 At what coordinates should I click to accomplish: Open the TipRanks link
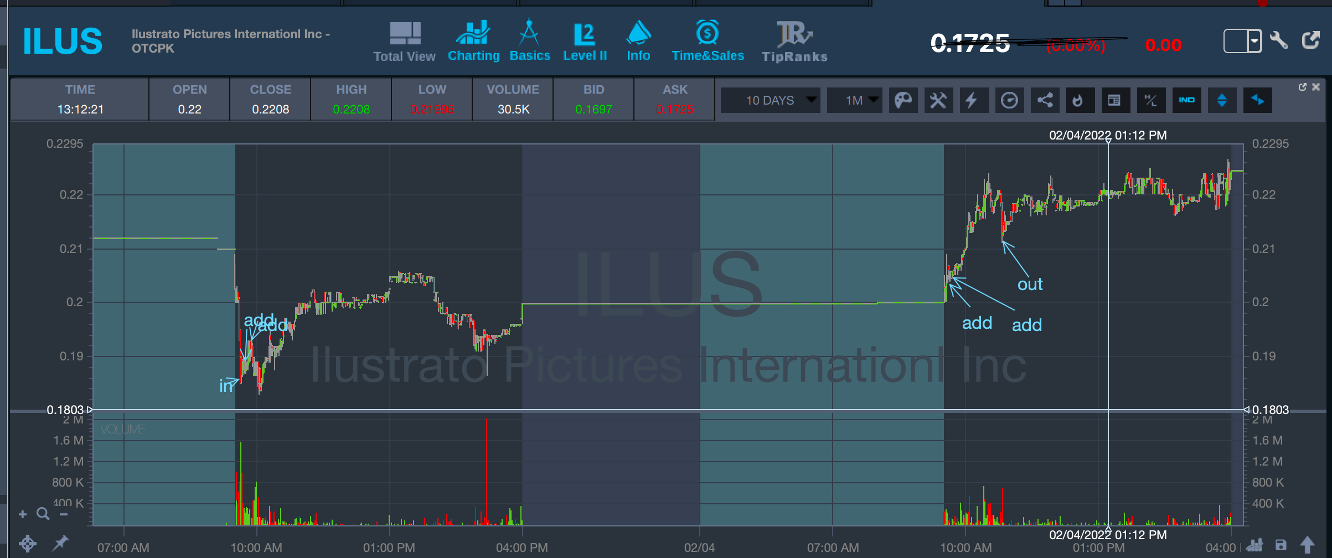[794, 41]
